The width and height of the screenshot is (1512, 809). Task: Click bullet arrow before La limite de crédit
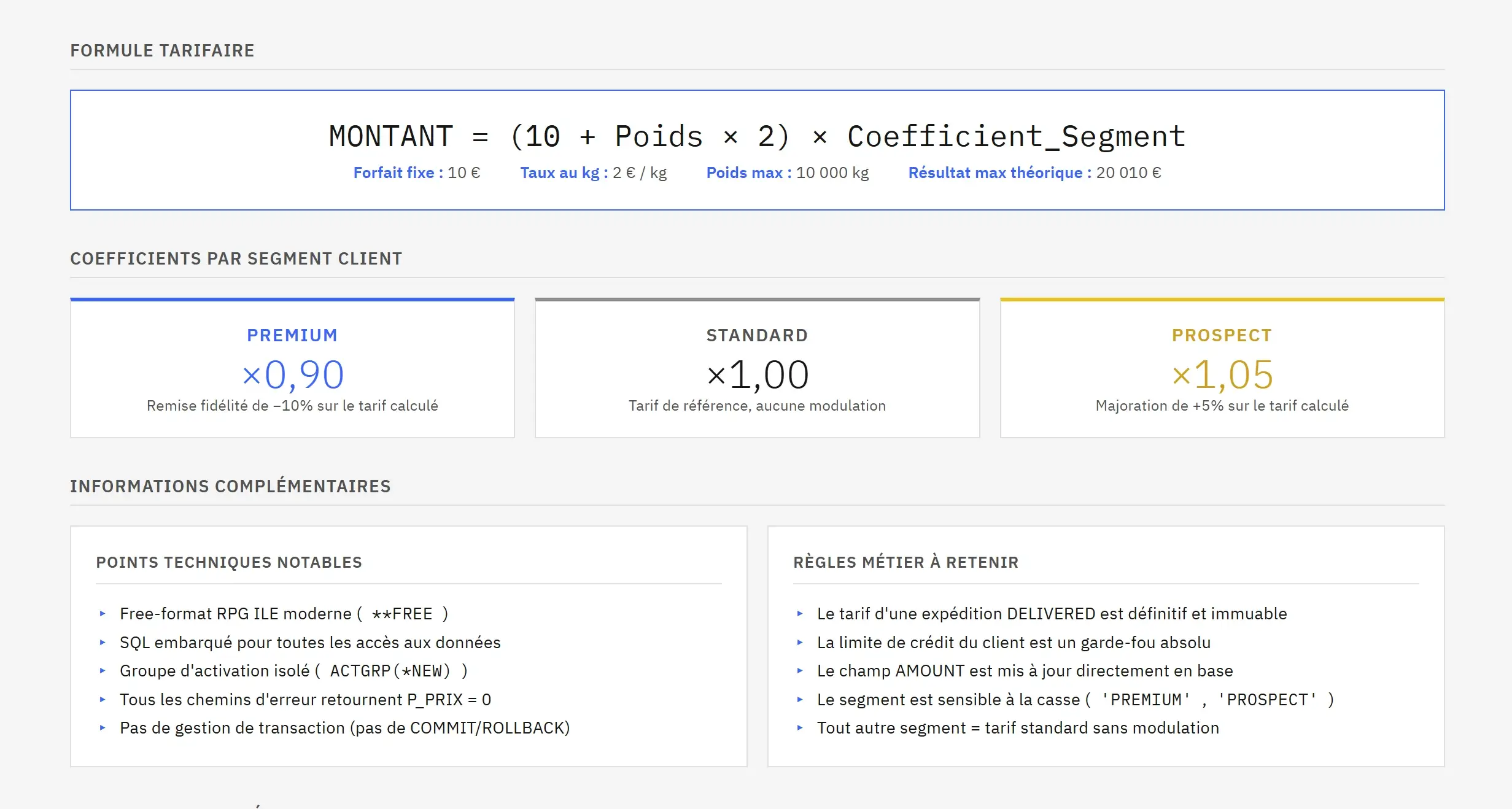[x=800, y=643]
